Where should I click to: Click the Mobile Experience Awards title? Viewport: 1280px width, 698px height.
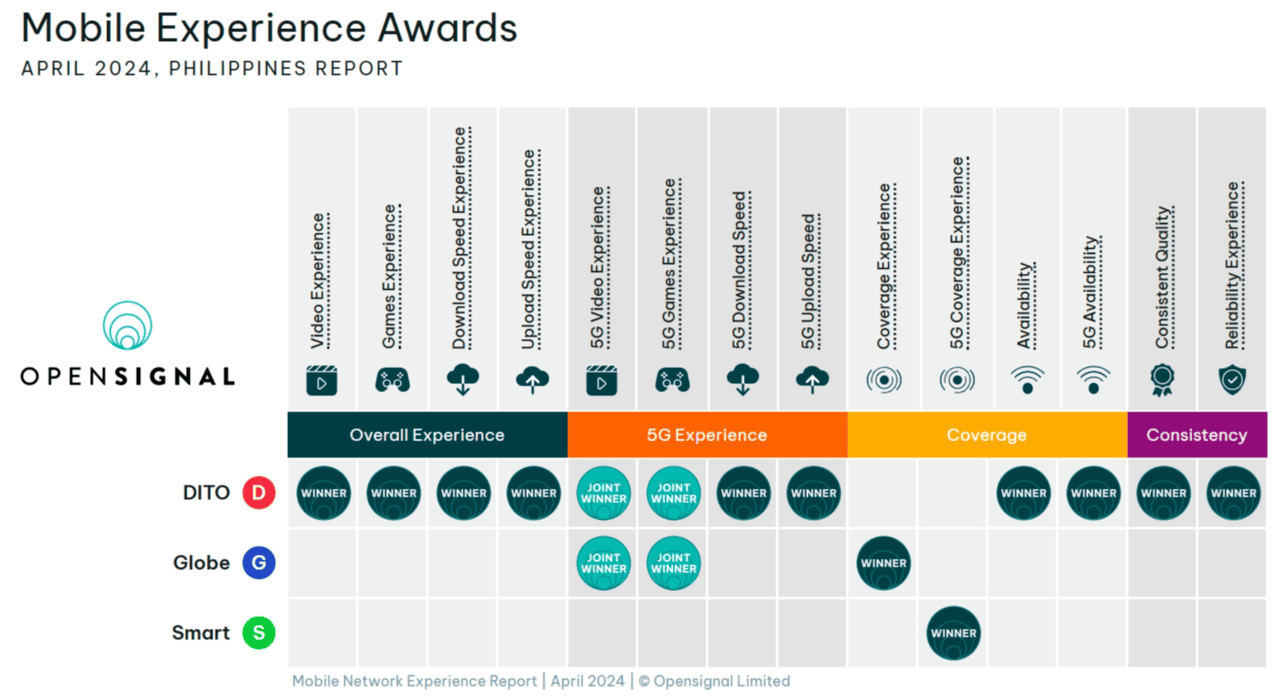[x=269, y=28]
